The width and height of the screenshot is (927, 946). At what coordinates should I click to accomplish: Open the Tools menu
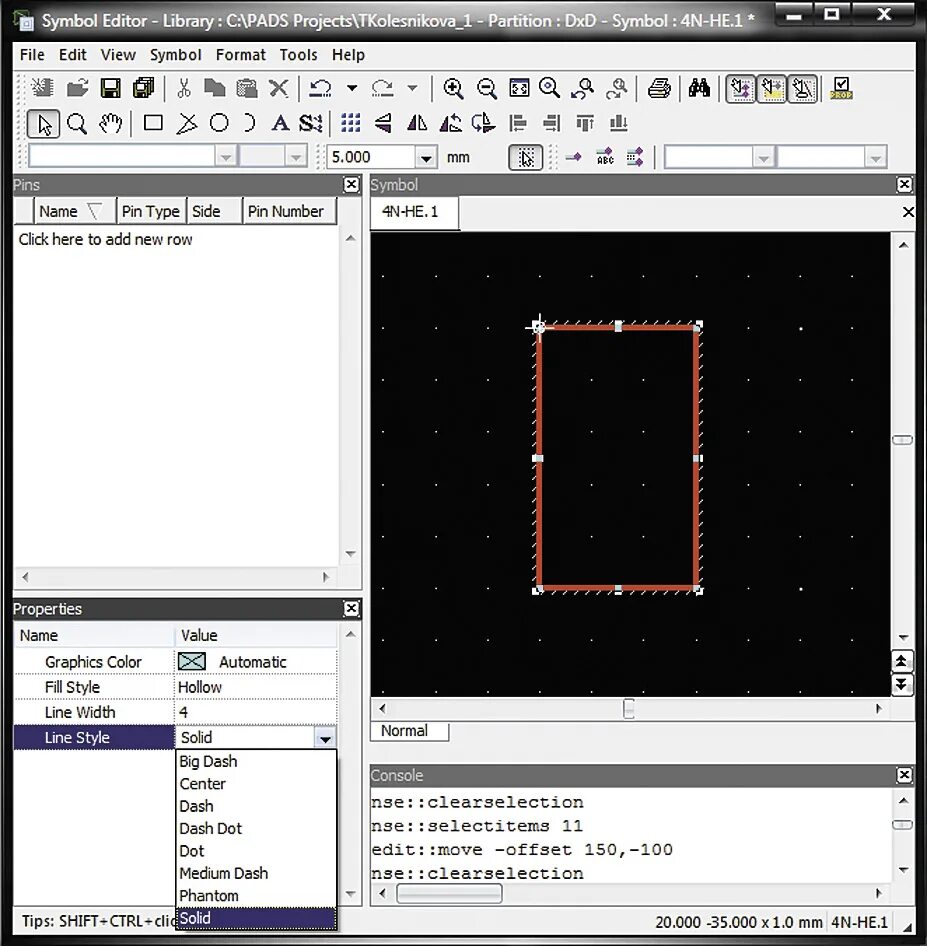click(298, 55)
